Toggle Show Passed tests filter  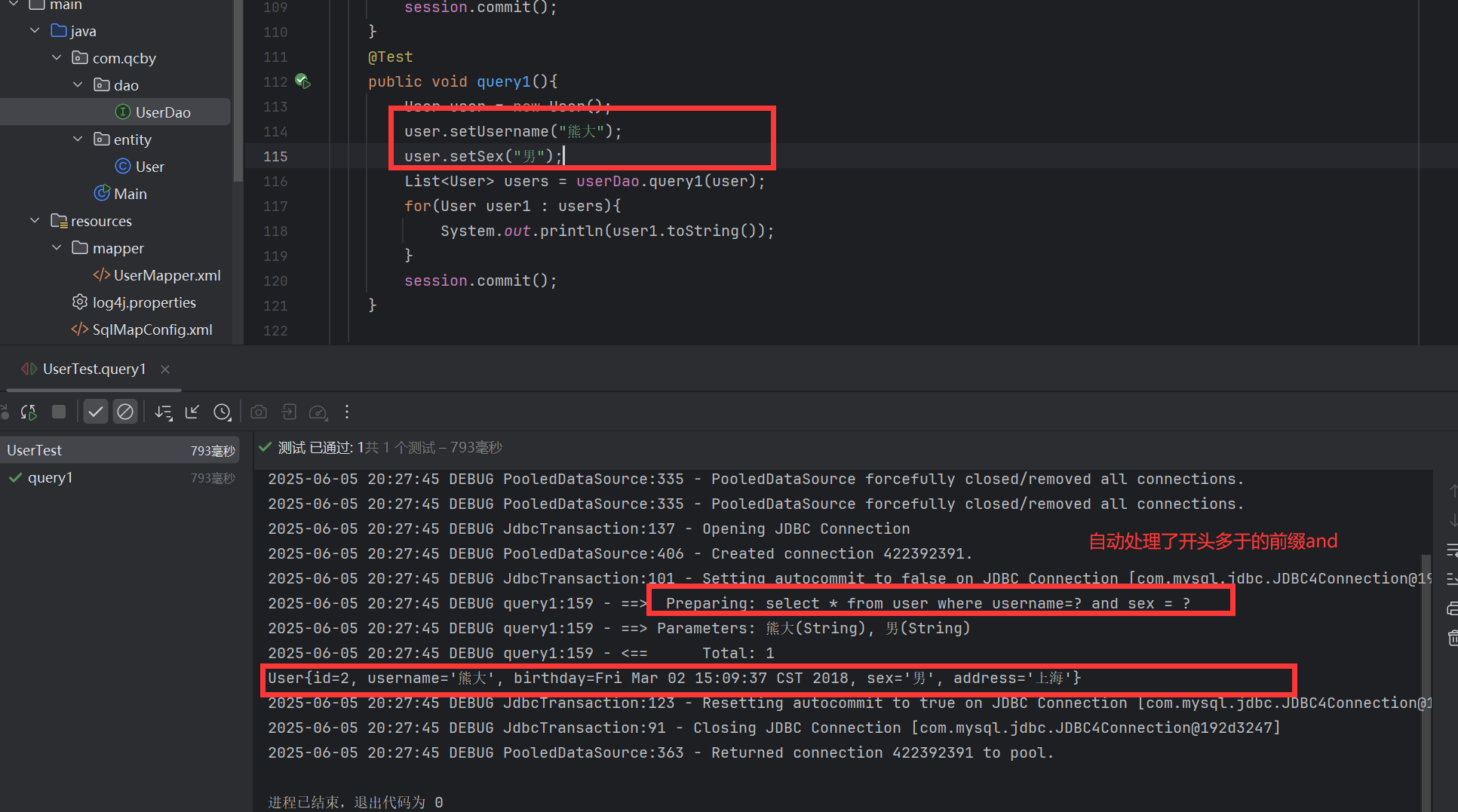click(96, 412)
